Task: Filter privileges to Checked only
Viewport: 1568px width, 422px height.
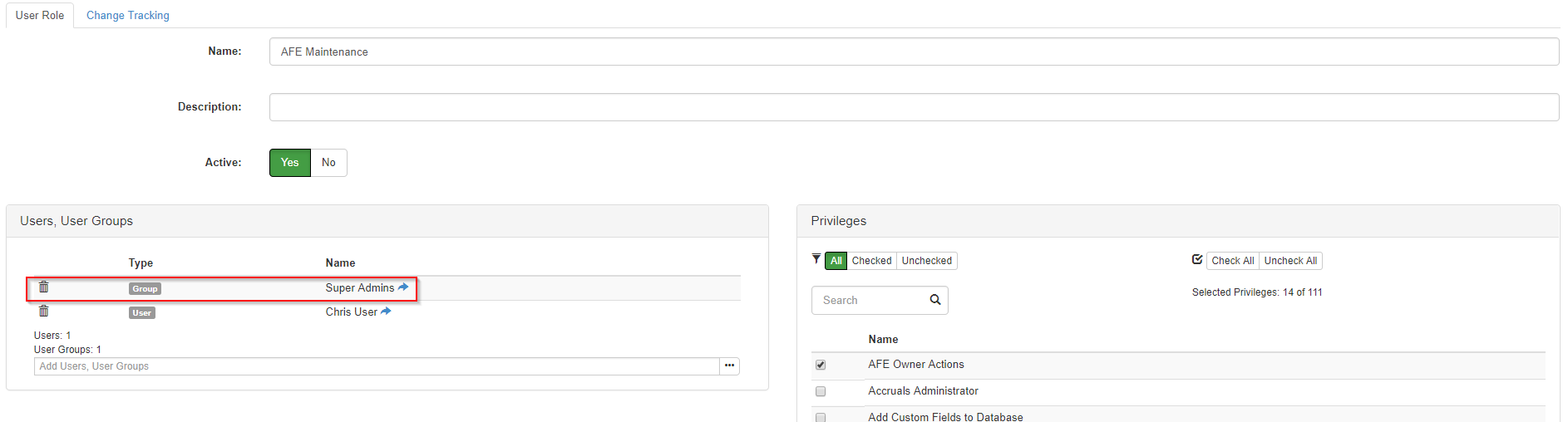Action: coord(871,261)
